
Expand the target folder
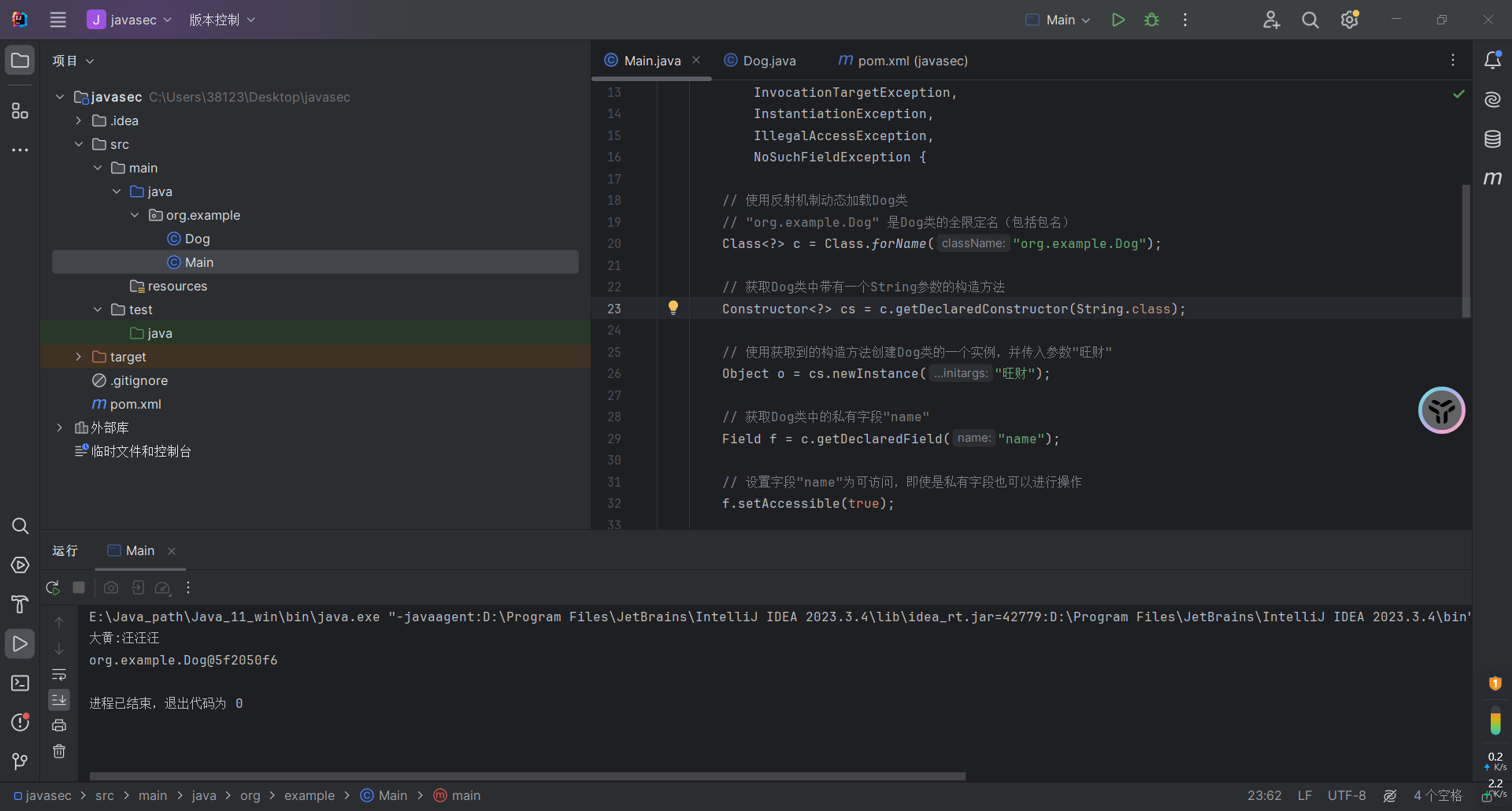(78, 357)
